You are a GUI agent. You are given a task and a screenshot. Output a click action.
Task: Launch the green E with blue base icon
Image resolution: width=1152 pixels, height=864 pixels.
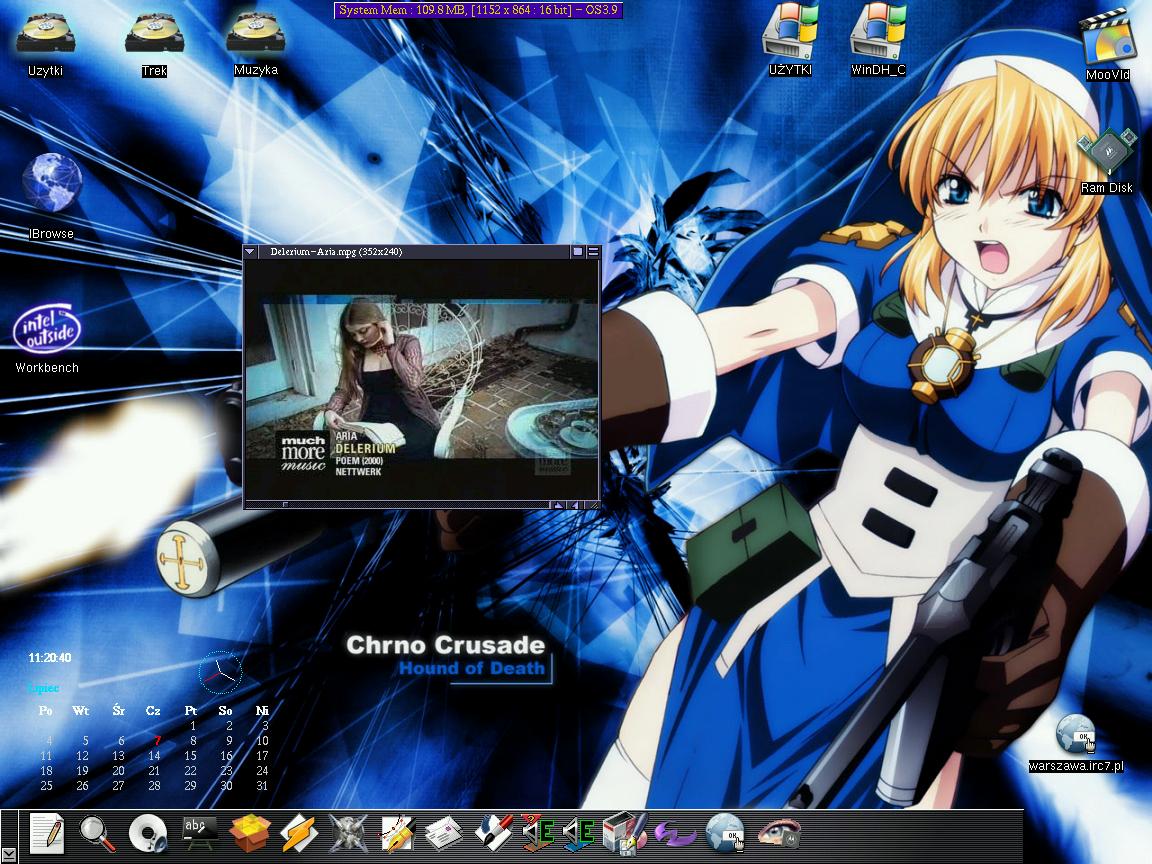pyautogui.click(x=580, y=834)
